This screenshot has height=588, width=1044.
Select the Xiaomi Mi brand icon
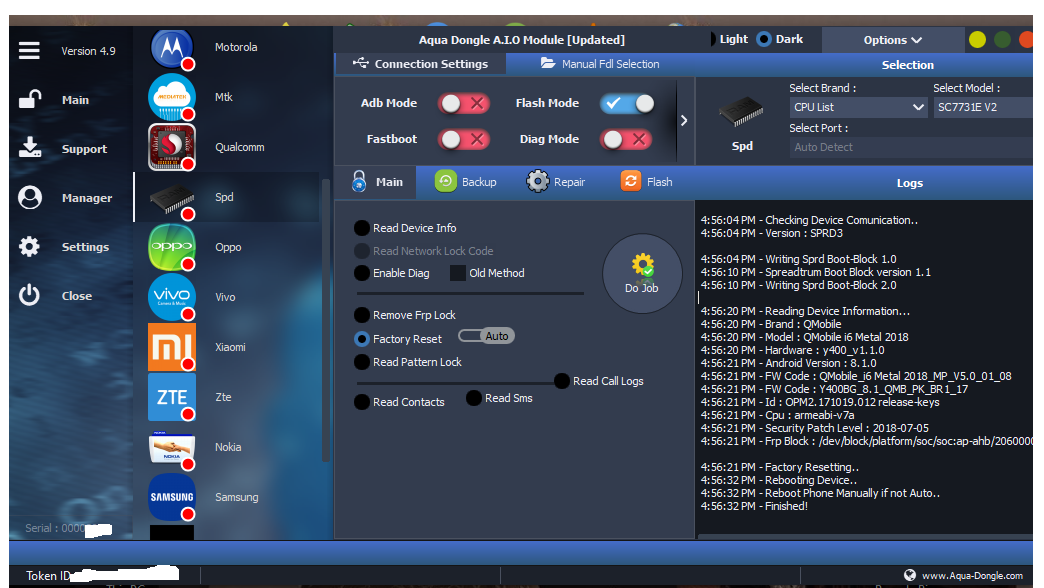point(172,347)
